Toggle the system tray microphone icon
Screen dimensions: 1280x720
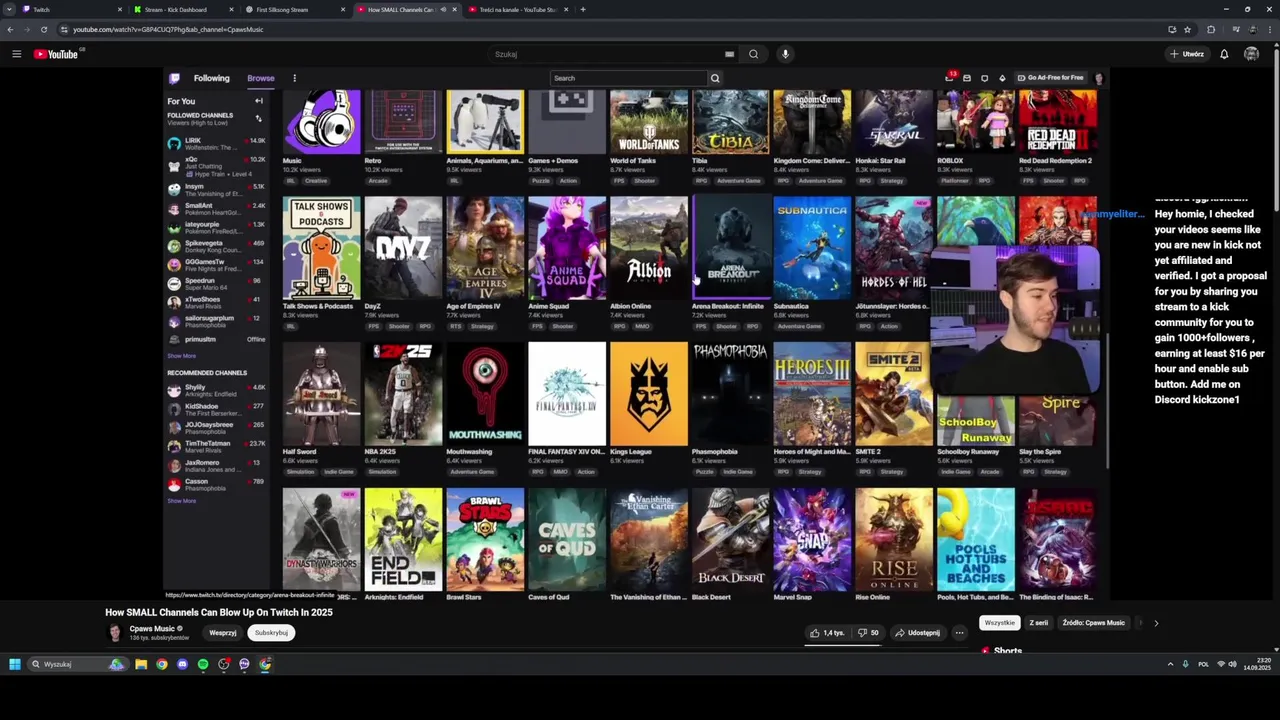pyautogui.click(x=1185, y=664)
